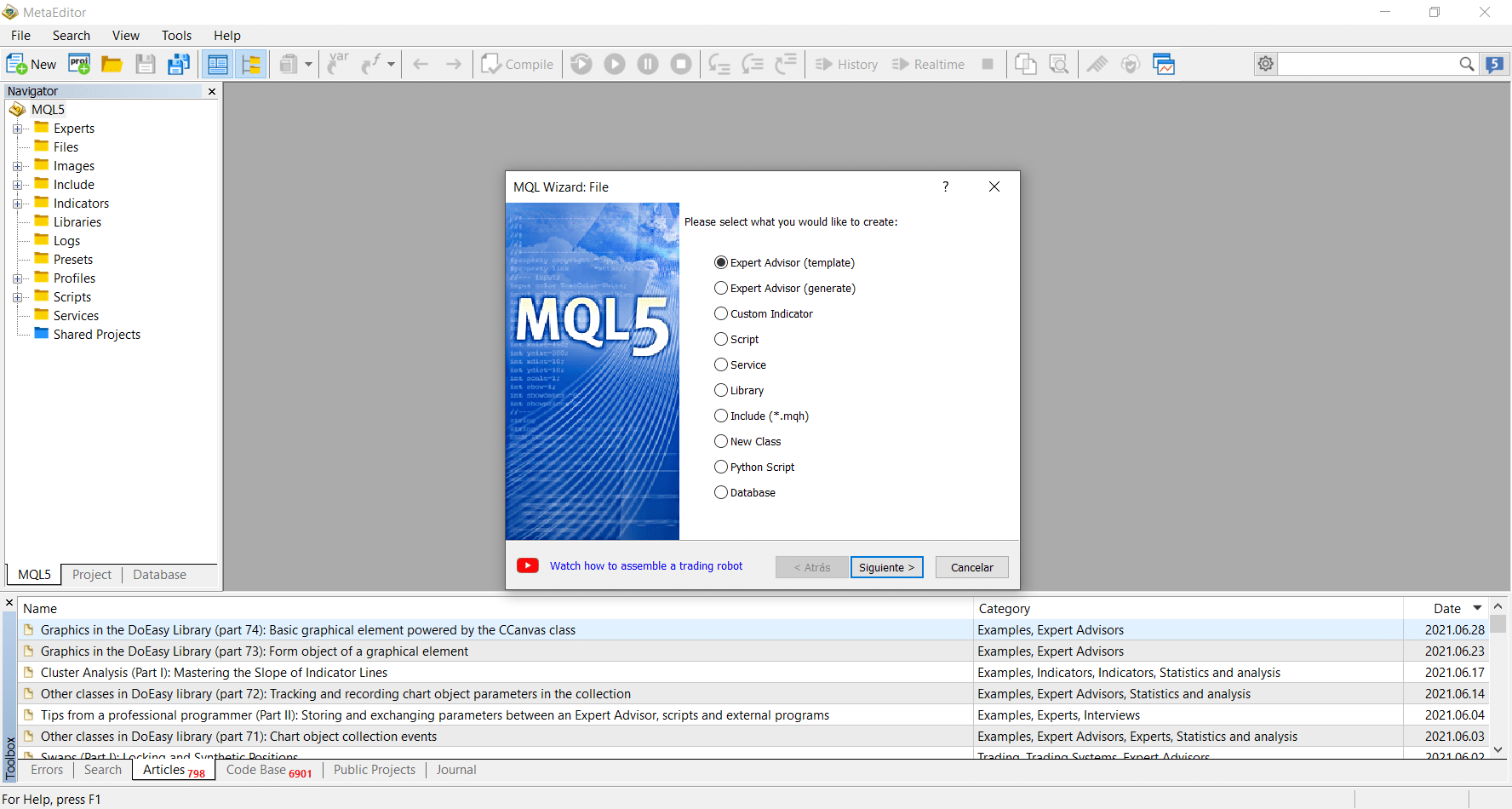This screenshot has width=1512, height=809.
Task: Click the MQL5 community icon in toolbar
Action: tap(1495, 64)
